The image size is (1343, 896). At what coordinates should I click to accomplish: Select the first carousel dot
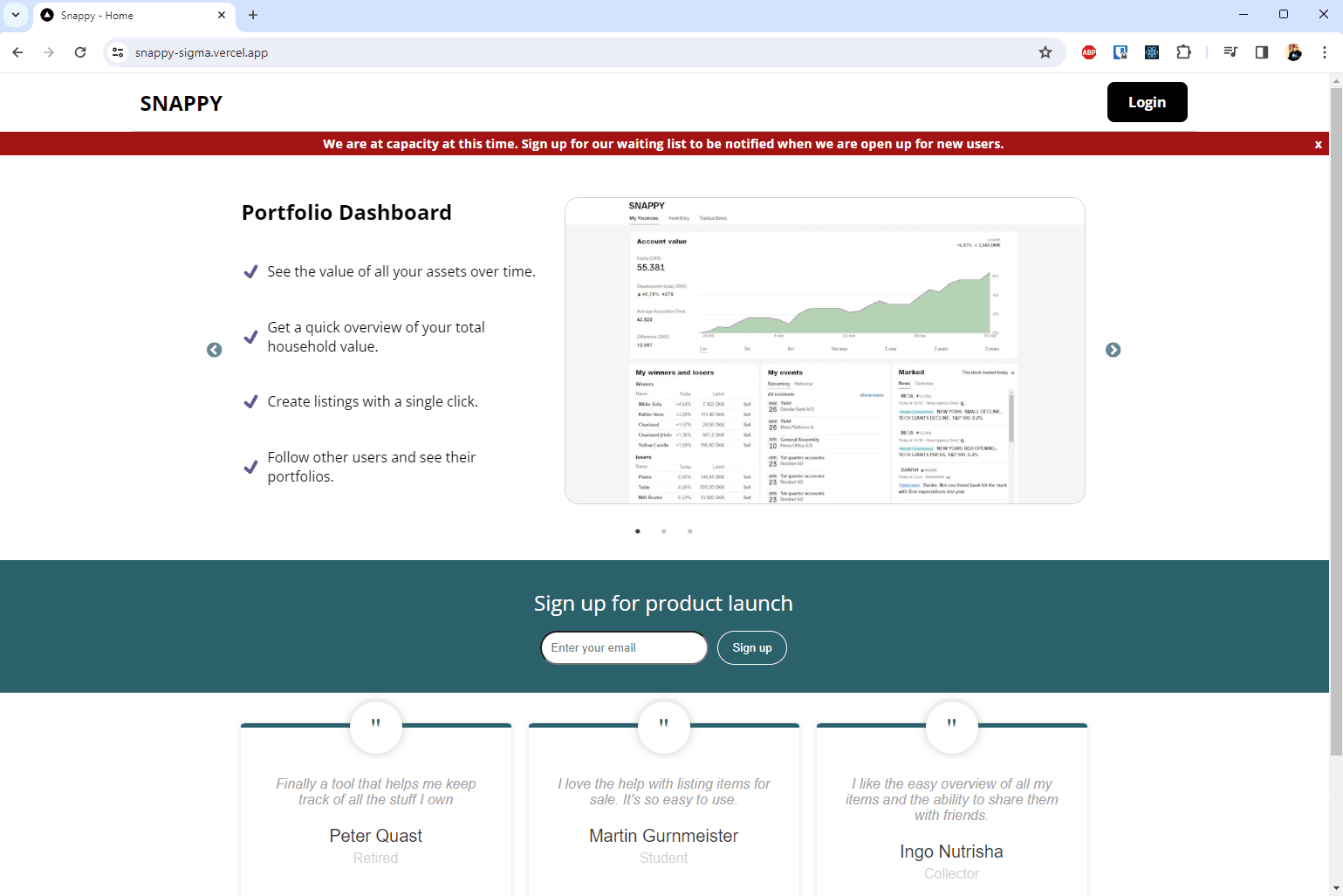pyautogui.click(x=638, y=531)
